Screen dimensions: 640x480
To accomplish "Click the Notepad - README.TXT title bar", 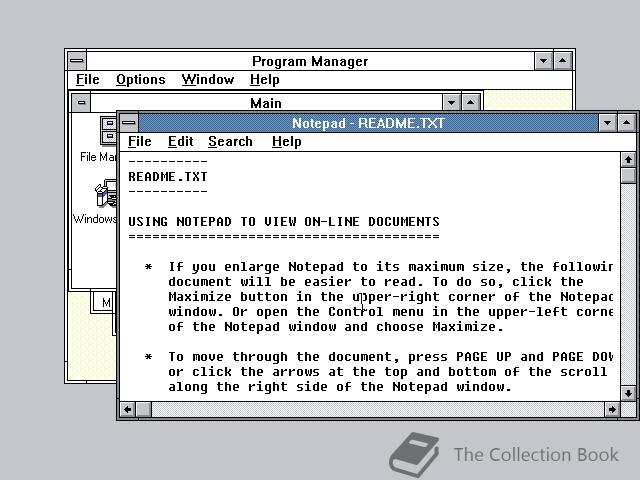I will (x=368, y=123).
